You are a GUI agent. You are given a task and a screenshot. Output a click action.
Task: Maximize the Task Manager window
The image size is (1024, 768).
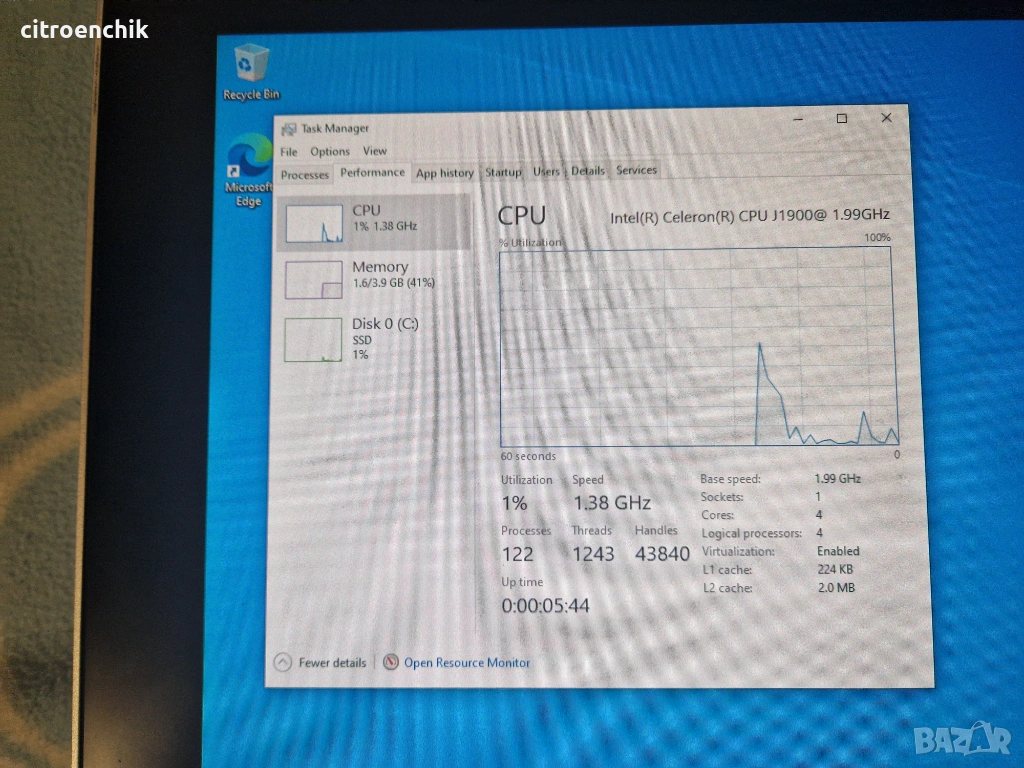pyautogui.click(x=842, y=118)
